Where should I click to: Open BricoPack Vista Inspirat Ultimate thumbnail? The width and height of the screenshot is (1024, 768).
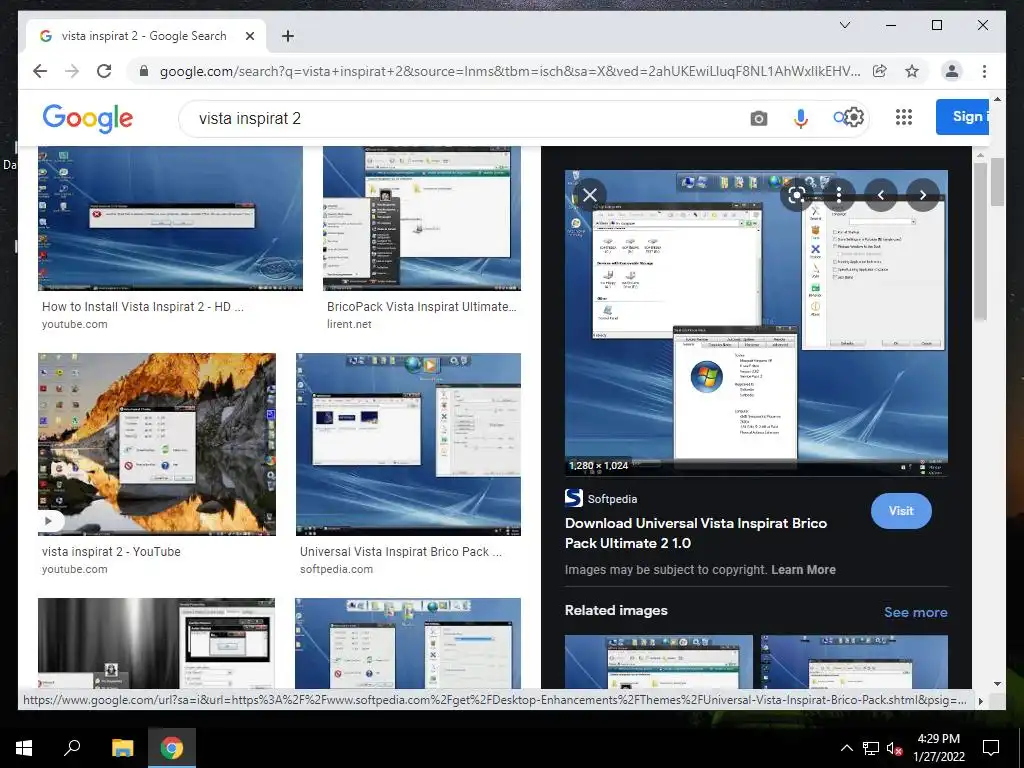pyautogui.click(x=422, y=218)
